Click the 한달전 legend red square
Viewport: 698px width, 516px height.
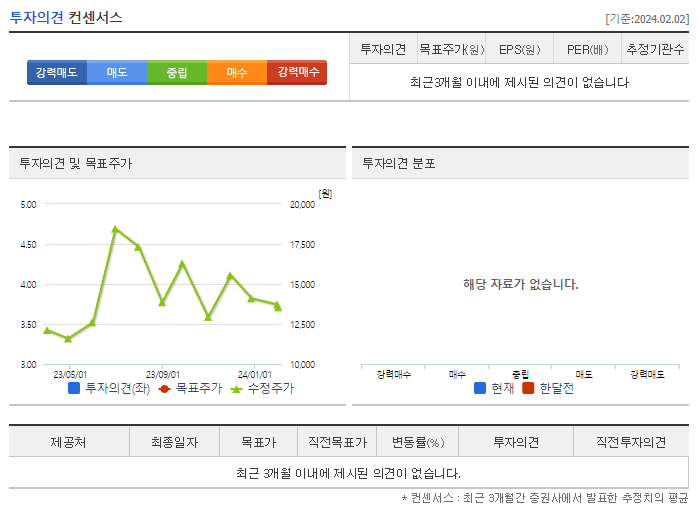click(x=528, y=388)
